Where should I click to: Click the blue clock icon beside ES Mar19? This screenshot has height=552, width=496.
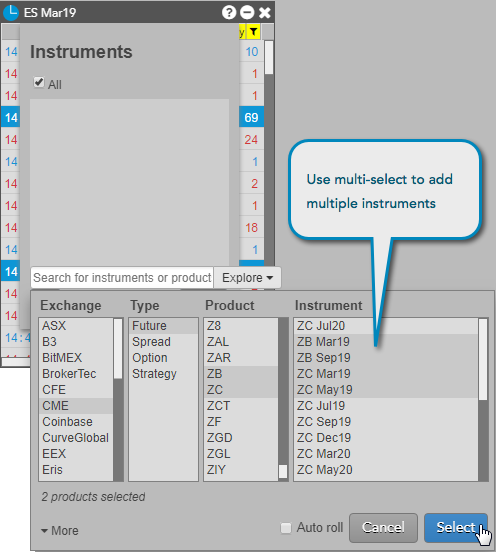pyautogui.click(x=11, y=12)
